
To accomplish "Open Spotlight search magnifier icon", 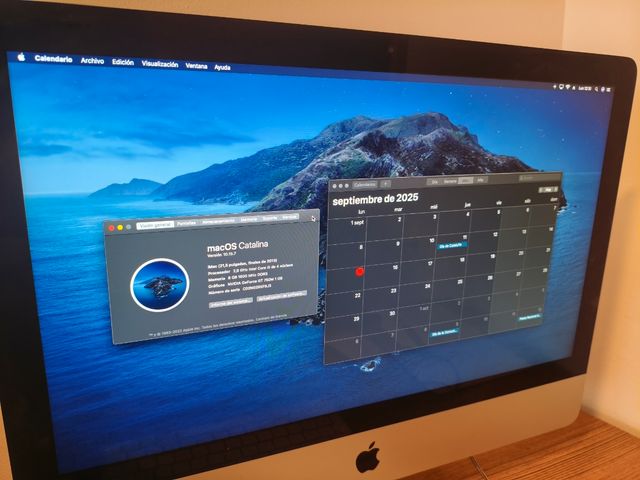I will tap(596, 89).
